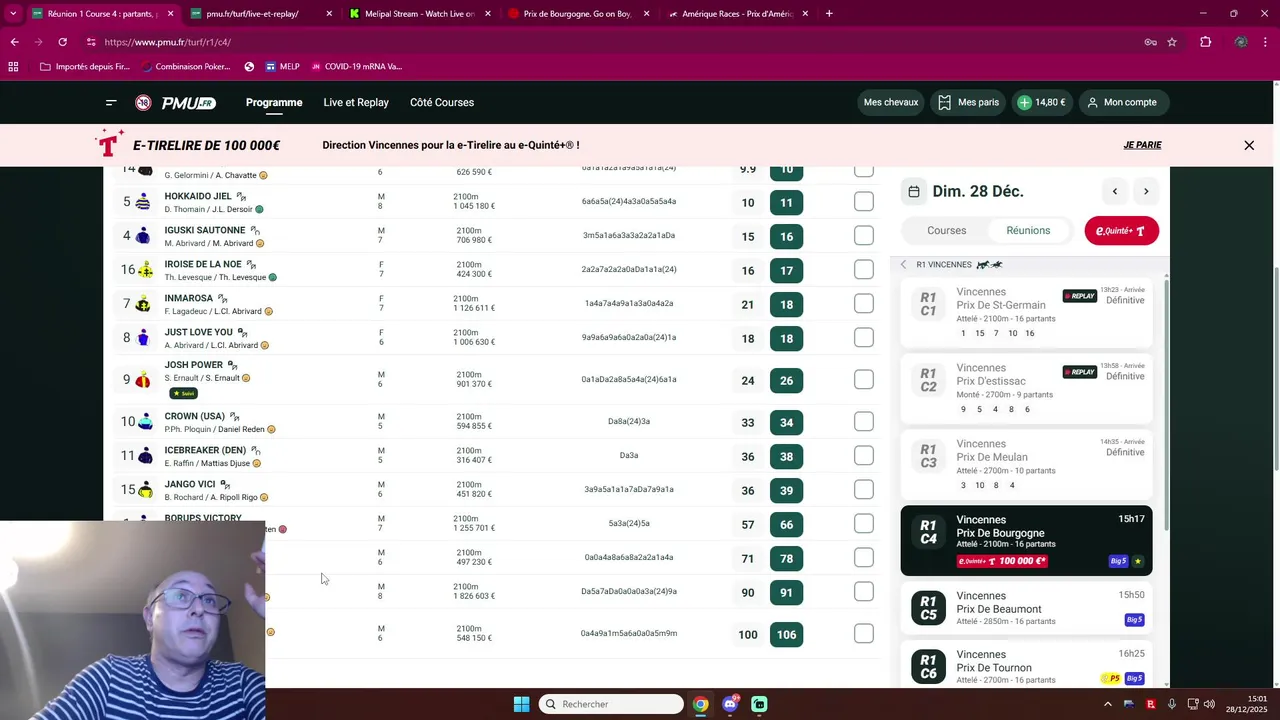
Task: Close the E-Tirelire banner
Action: [x=1249, y=145]
